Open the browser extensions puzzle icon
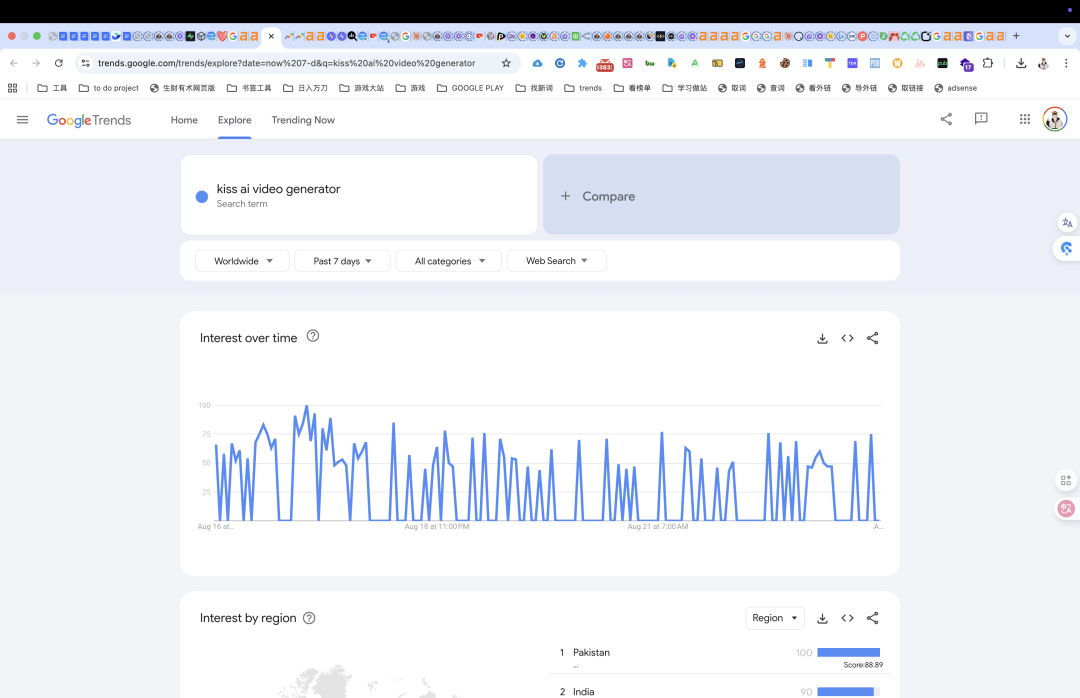This screenshot has height=698, width=1080. (988, 63)
